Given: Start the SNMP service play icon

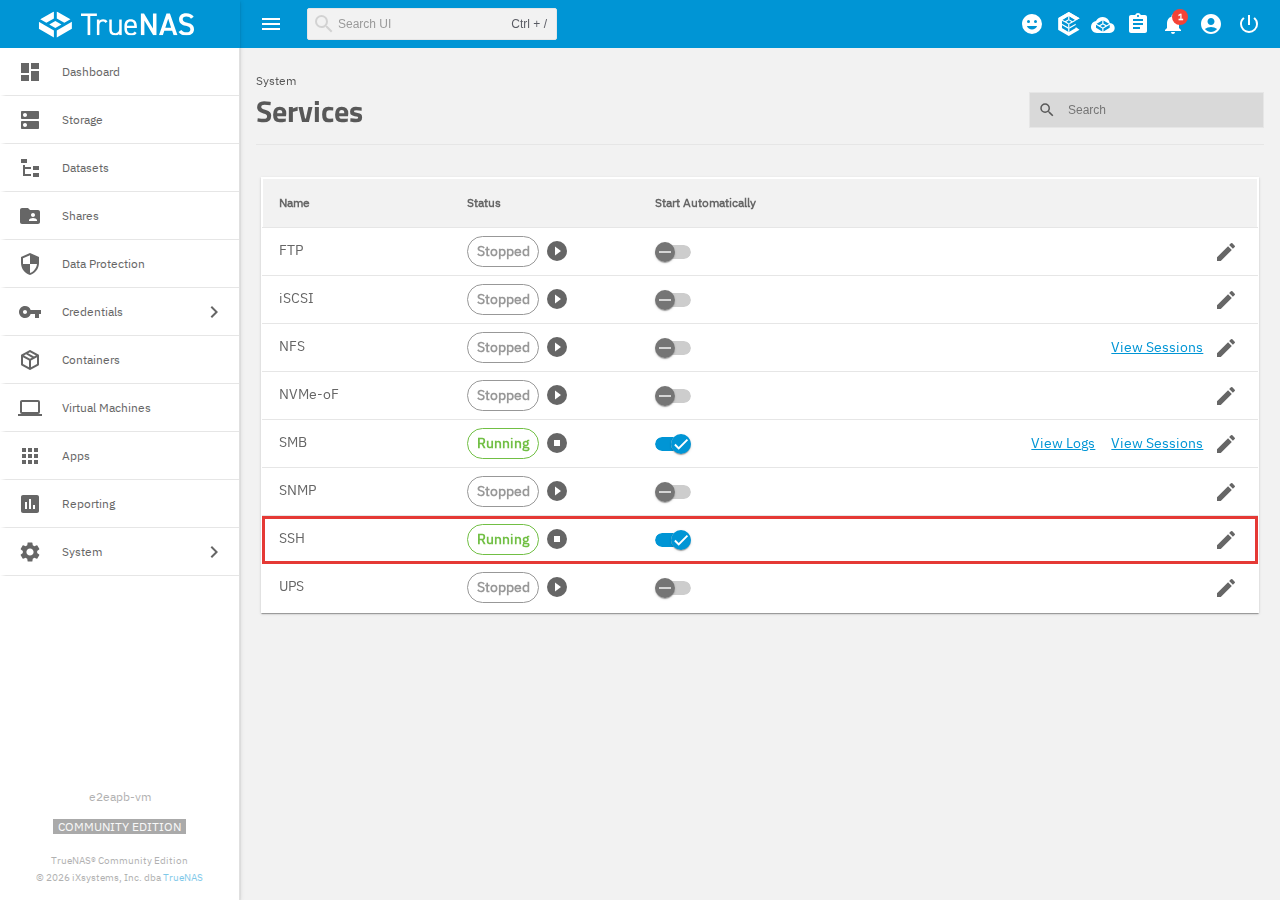Looking at the screenshot, I should coord(557,491).
